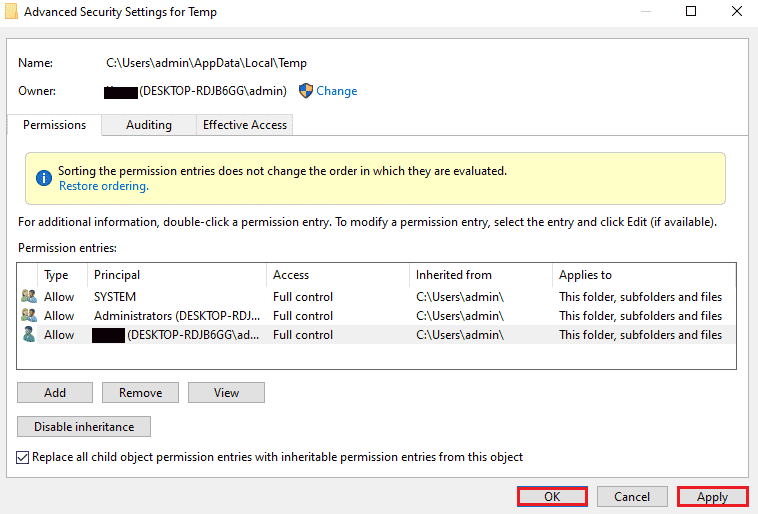The image size is (758, 514).
Task: Click the Remove button
Action: 140,393
